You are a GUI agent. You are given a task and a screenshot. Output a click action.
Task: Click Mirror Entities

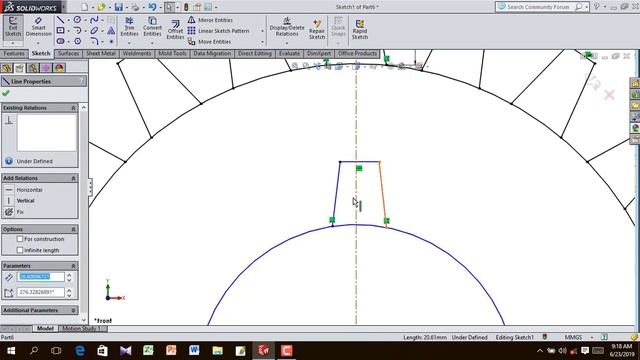click(x=210, y=20)
